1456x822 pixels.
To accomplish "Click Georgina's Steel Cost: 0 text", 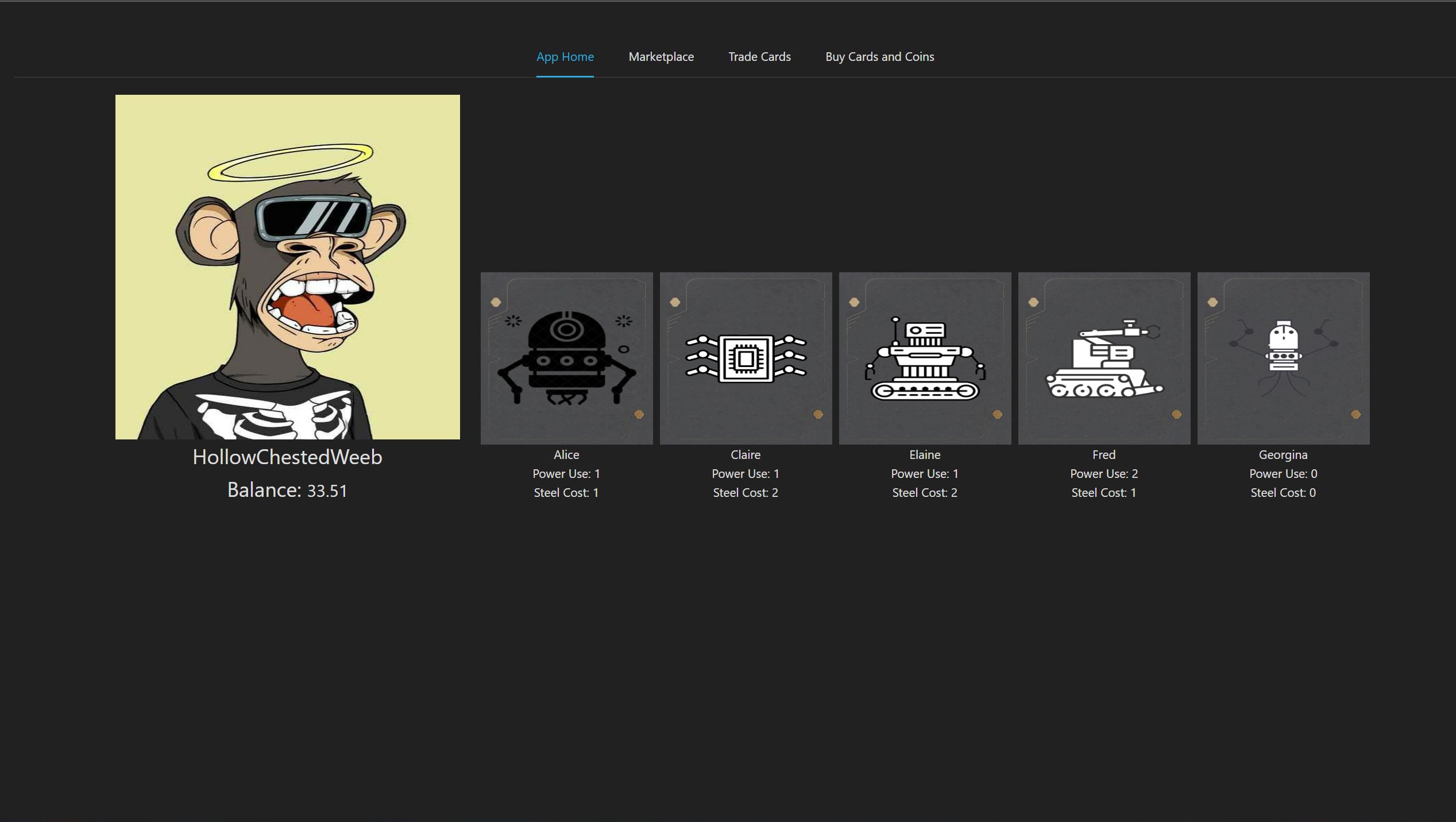I will [1283, 493].
